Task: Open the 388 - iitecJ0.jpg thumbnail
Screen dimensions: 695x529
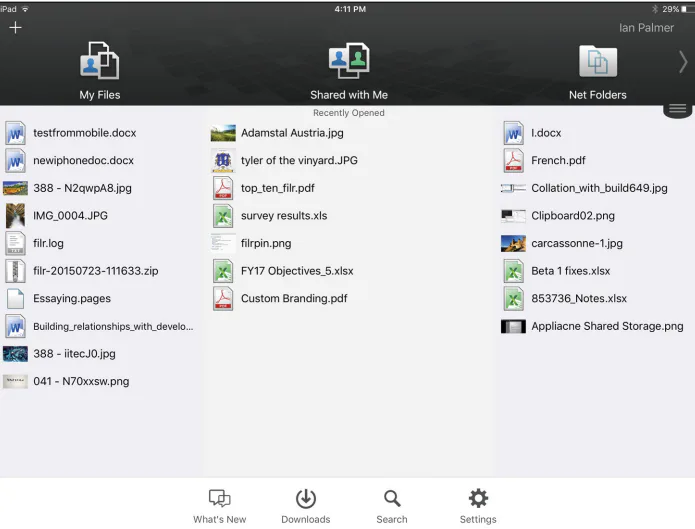Action: (x=16, y=354)
